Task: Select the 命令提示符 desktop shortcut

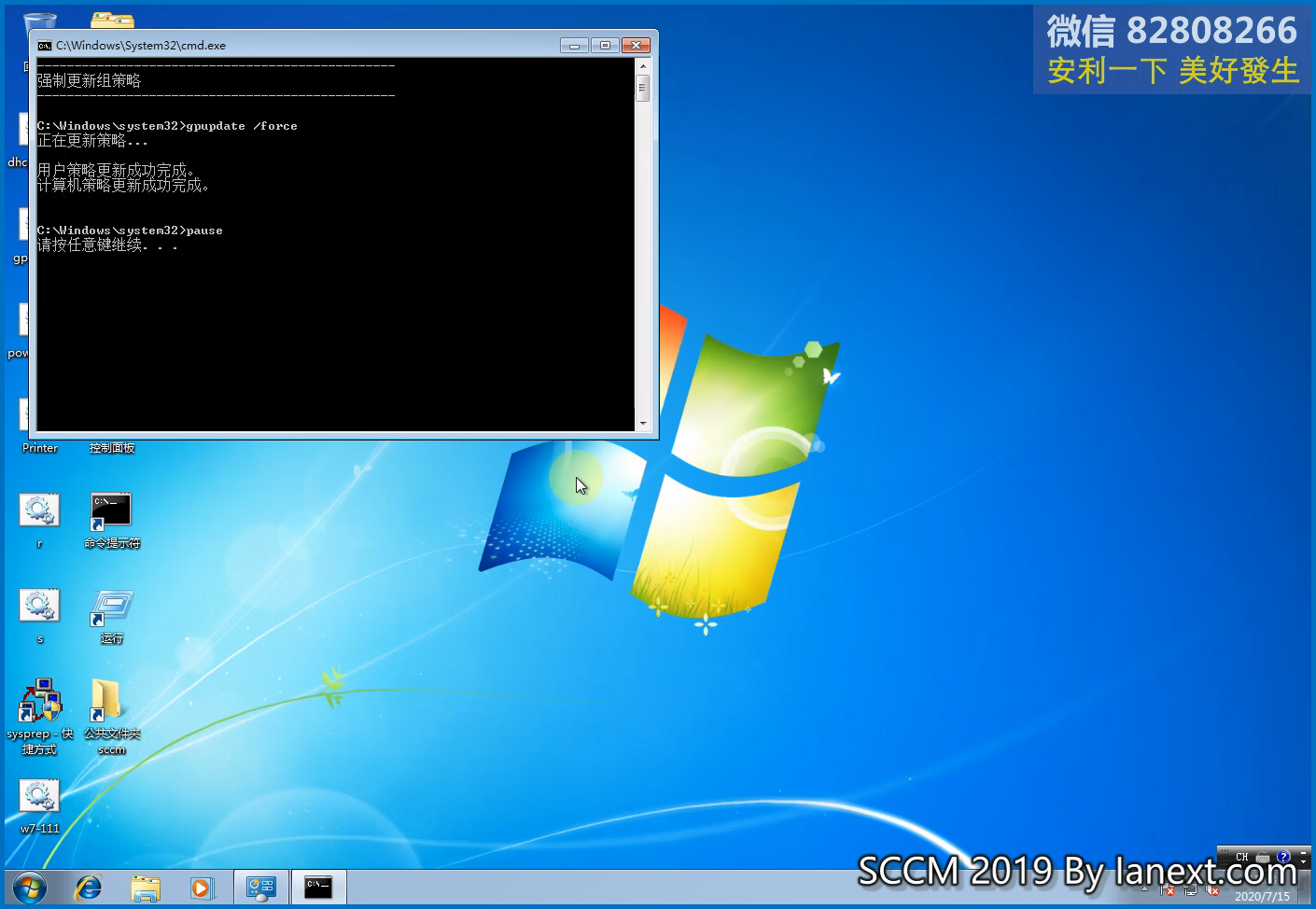Action: [111, 520]
